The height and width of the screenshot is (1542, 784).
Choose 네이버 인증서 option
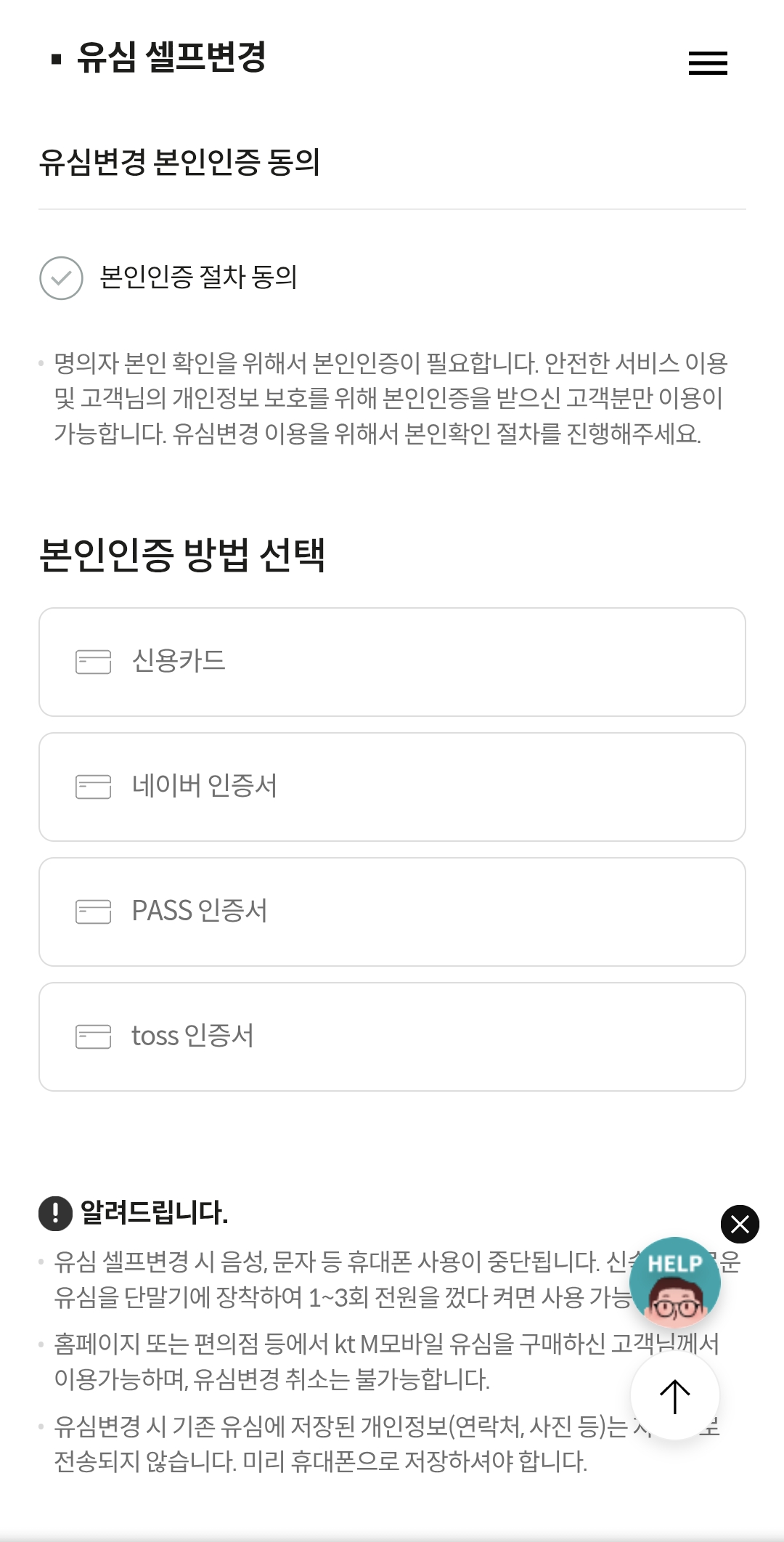(392, 787)
